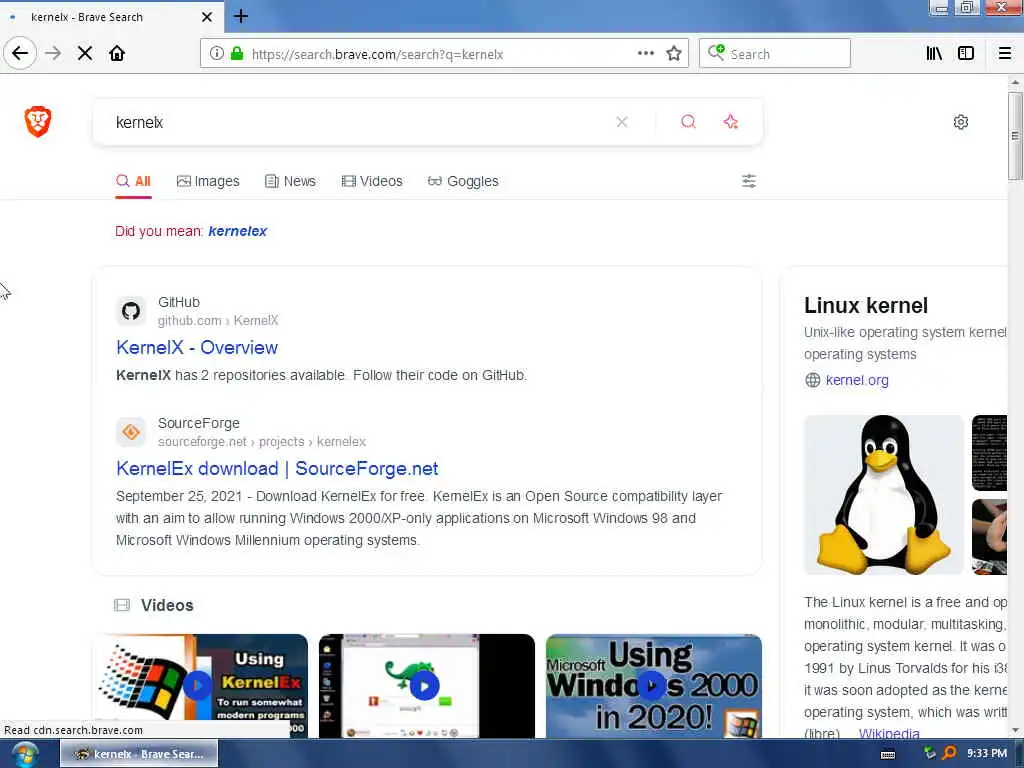Click the Firefox search box
Image resolution: width=1024 pixels, height=768 pixels.
pos(775,54)
